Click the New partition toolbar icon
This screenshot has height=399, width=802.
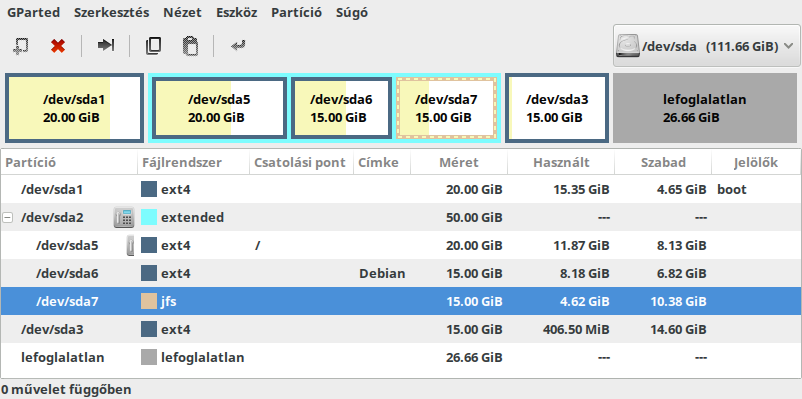pos(20,46)
